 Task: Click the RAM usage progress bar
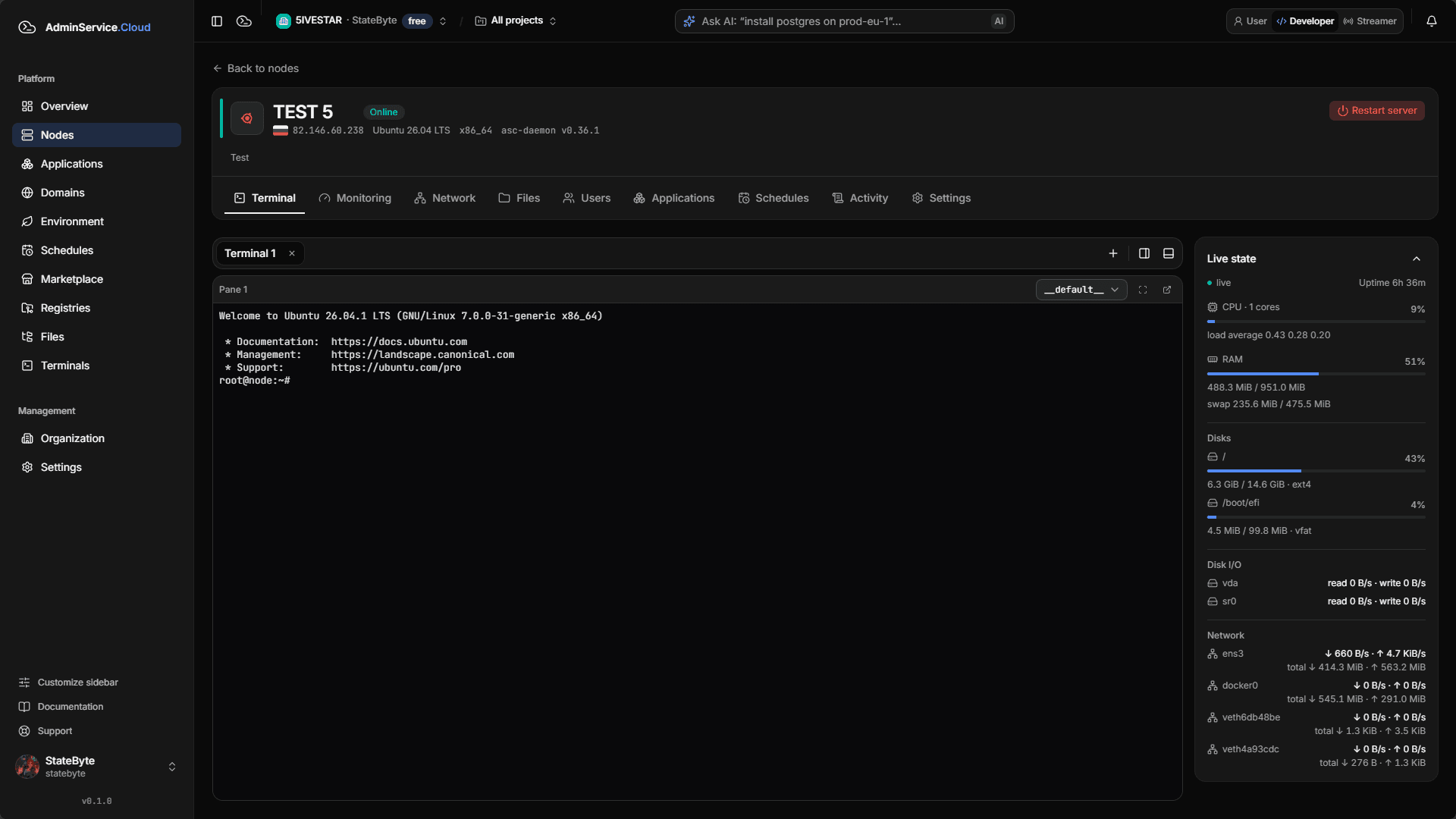point(1316,374)
